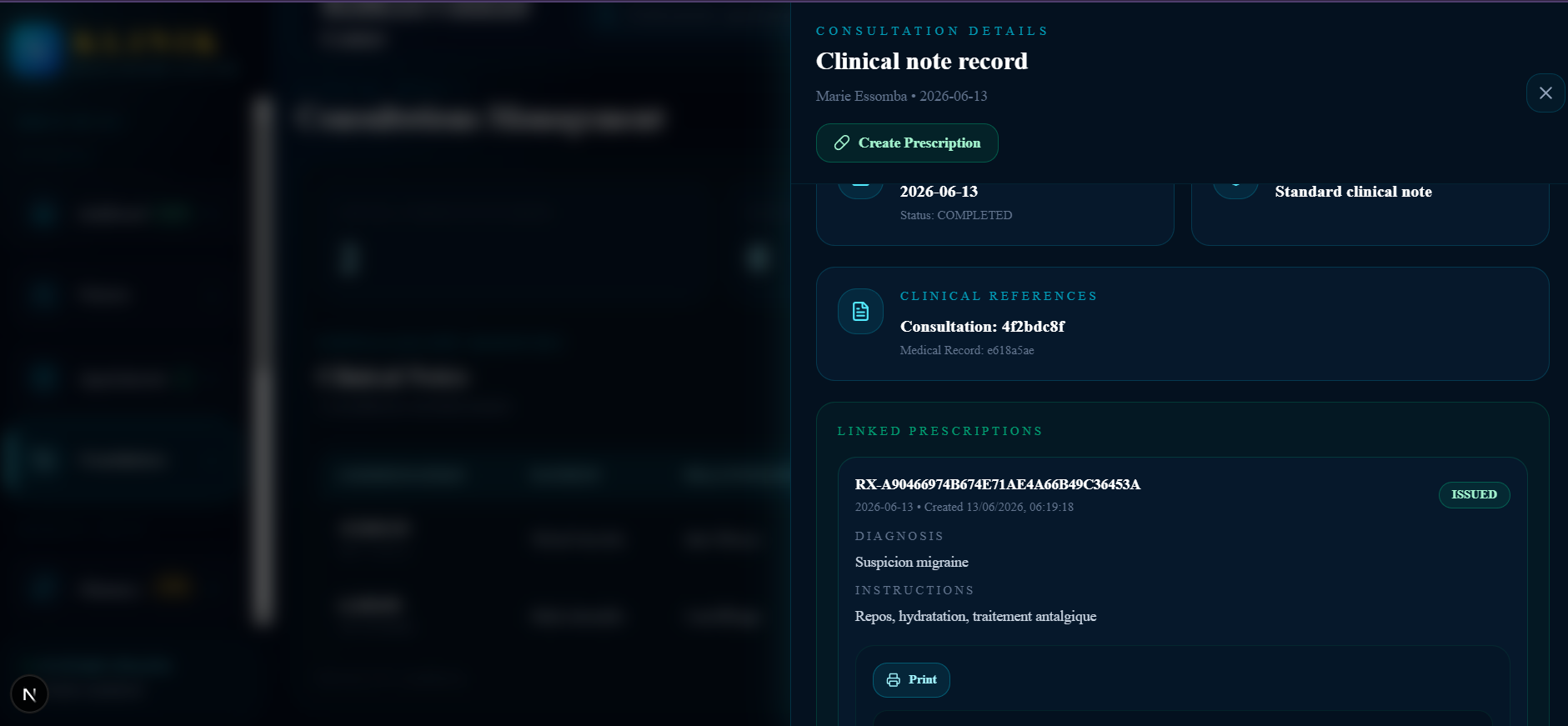Click the pill icon in Create Prescription
Viewport: 1568px width, 726px height.
point(842,143)
